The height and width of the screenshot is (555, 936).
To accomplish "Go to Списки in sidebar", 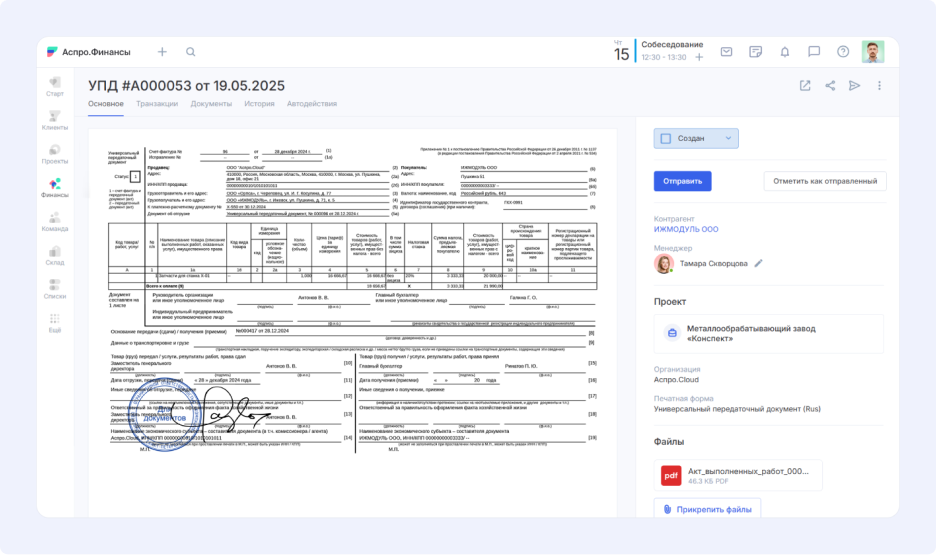I will click(55, 289).
